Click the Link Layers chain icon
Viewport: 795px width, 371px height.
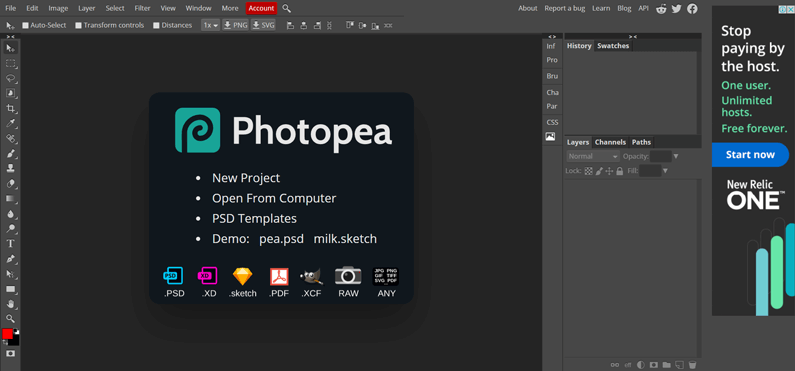pyautogui.click(x=615, y=364)
